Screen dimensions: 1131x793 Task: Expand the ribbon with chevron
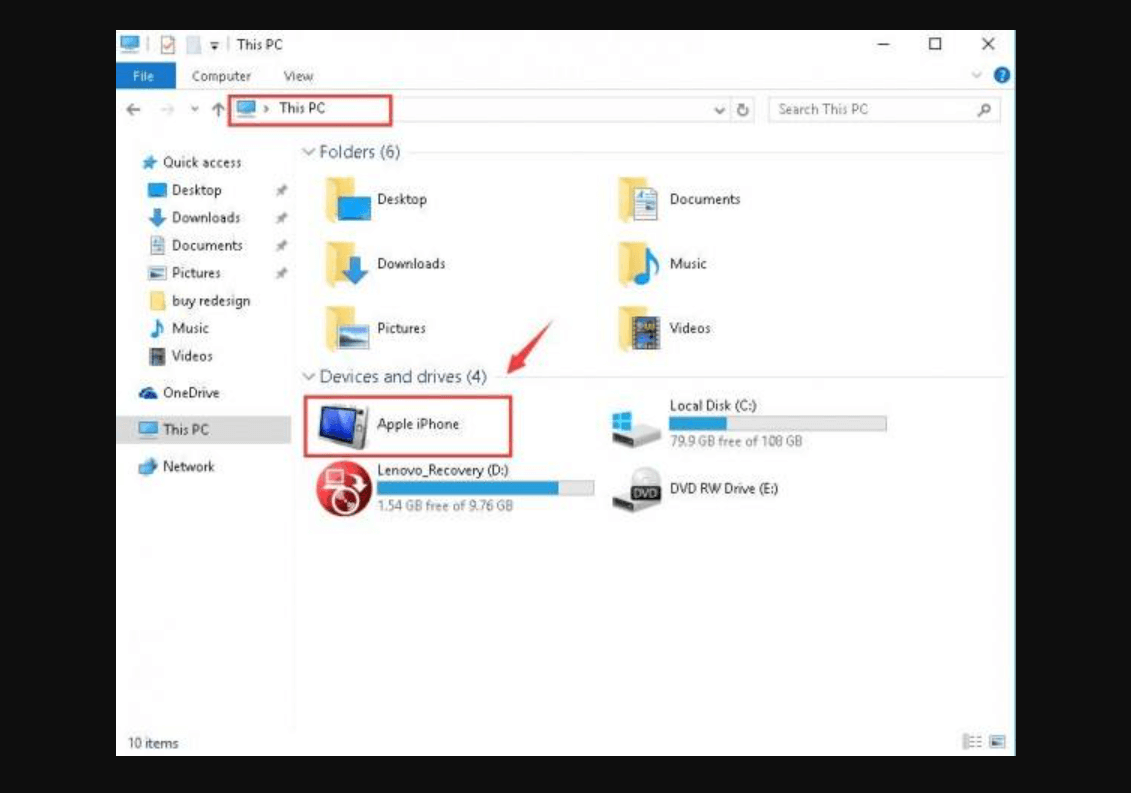click(x=976, y=75)
